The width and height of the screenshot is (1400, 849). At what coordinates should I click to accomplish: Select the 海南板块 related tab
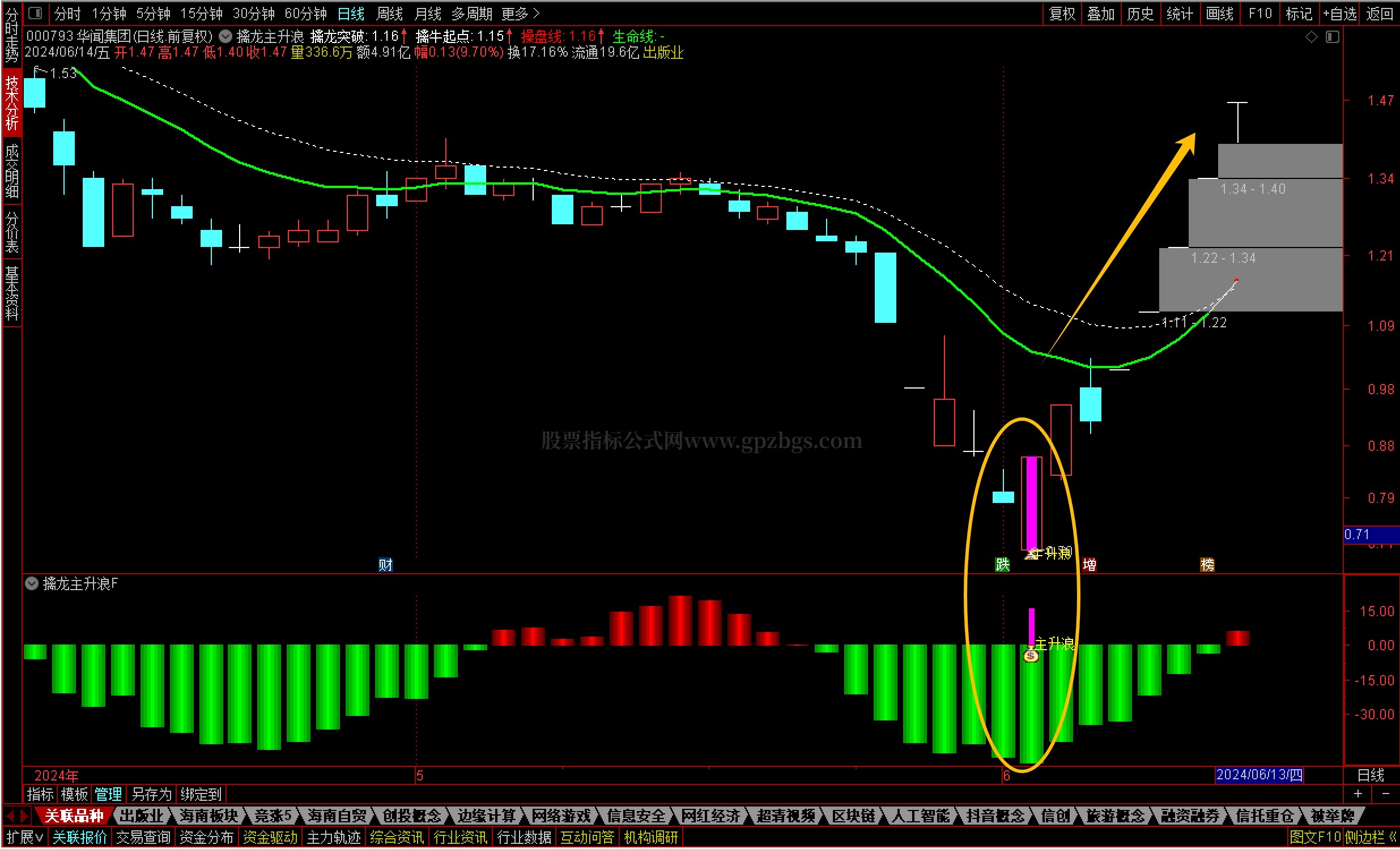point(208,816)
